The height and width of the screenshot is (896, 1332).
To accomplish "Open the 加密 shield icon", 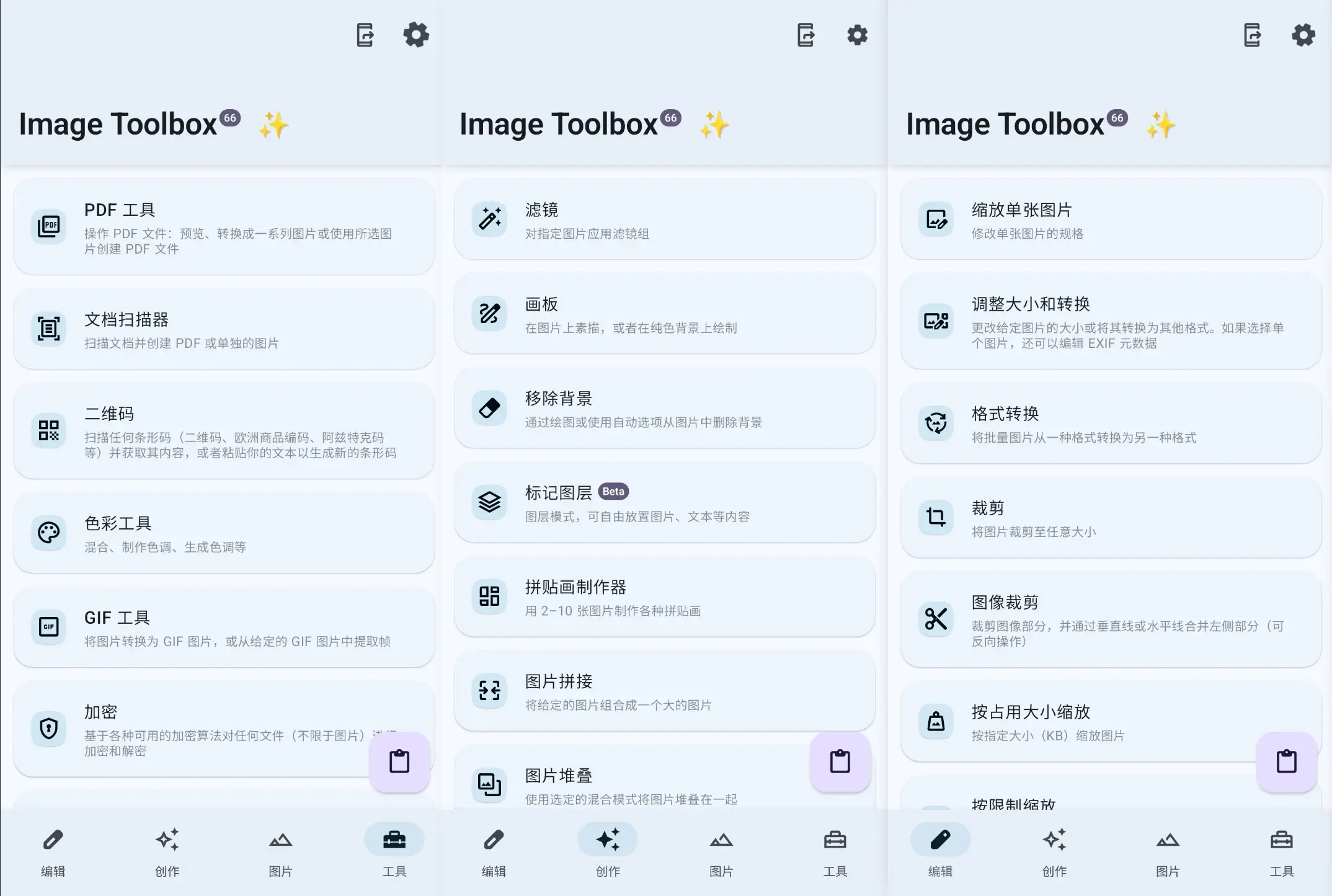I will pos(48,729).
